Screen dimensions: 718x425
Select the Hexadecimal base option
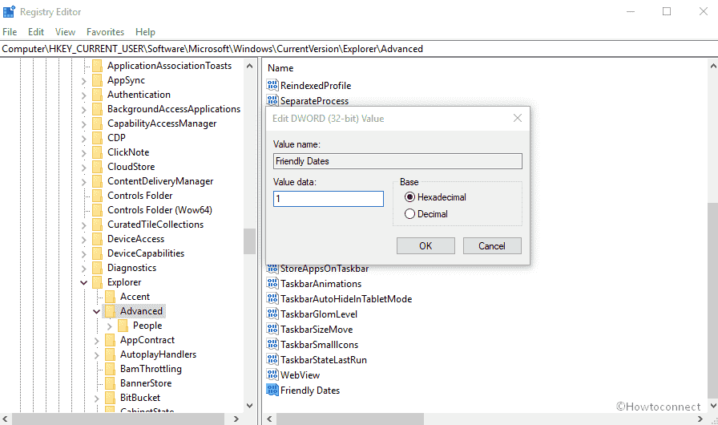click(x=410, y=197)
